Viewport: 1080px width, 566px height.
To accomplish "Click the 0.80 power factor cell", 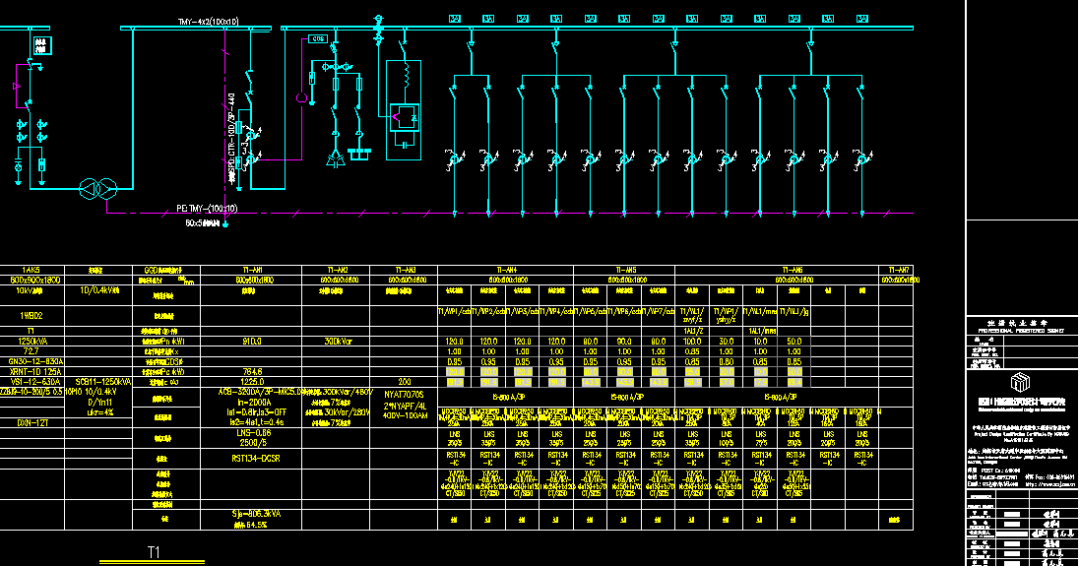I will coord(726,361).
